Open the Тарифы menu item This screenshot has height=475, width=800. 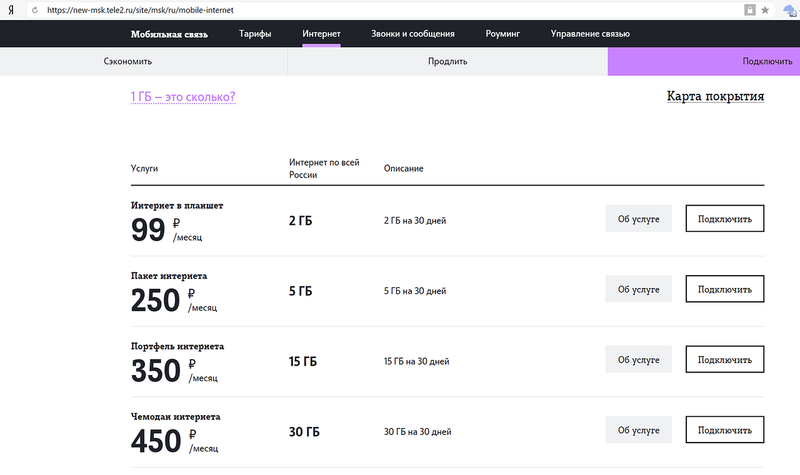tap(255, 34)
